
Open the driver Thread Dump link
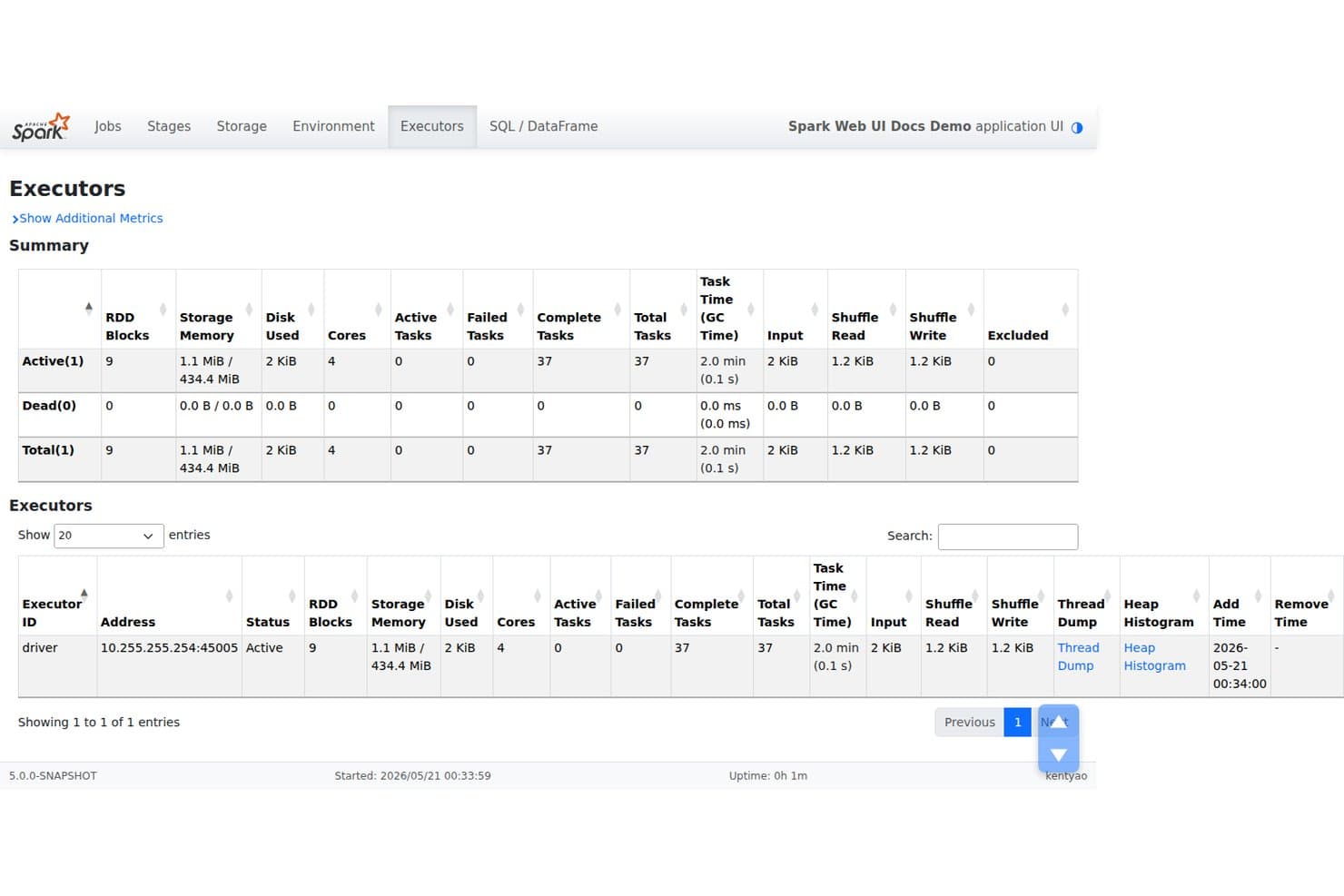[1078, 656]
